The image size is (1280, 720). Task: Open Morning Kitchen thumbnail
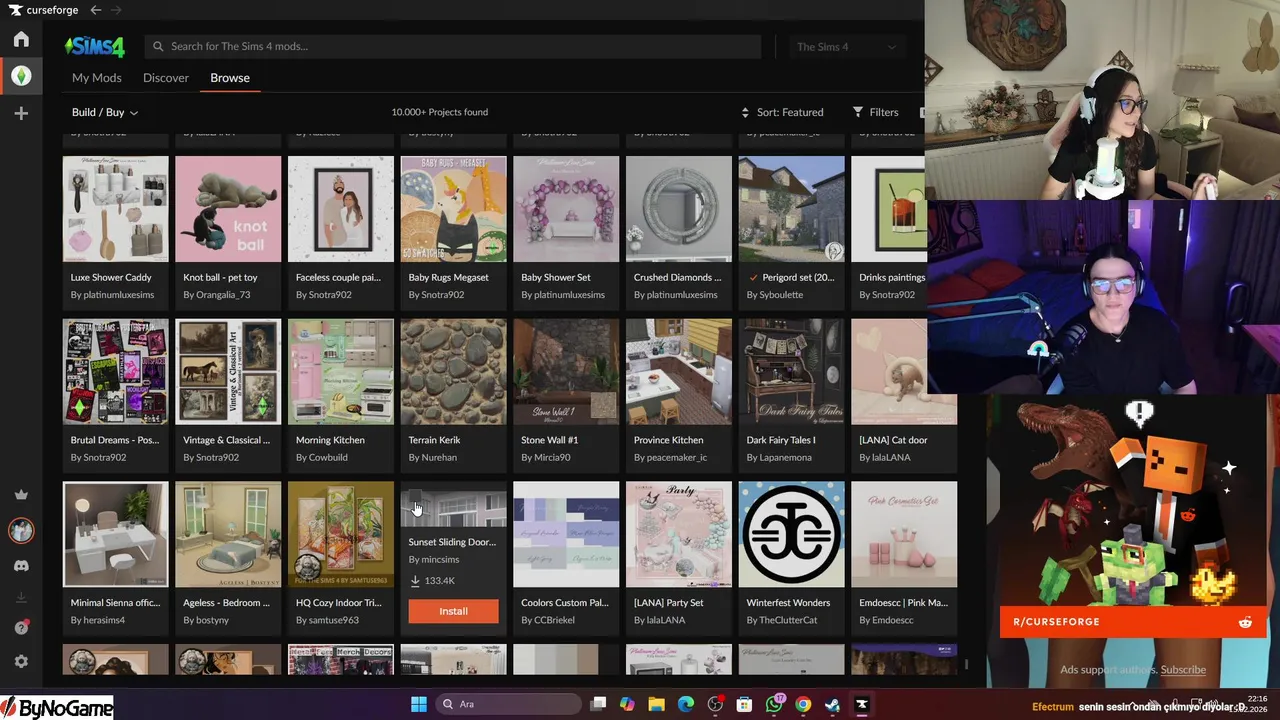[x=341, y=372]
